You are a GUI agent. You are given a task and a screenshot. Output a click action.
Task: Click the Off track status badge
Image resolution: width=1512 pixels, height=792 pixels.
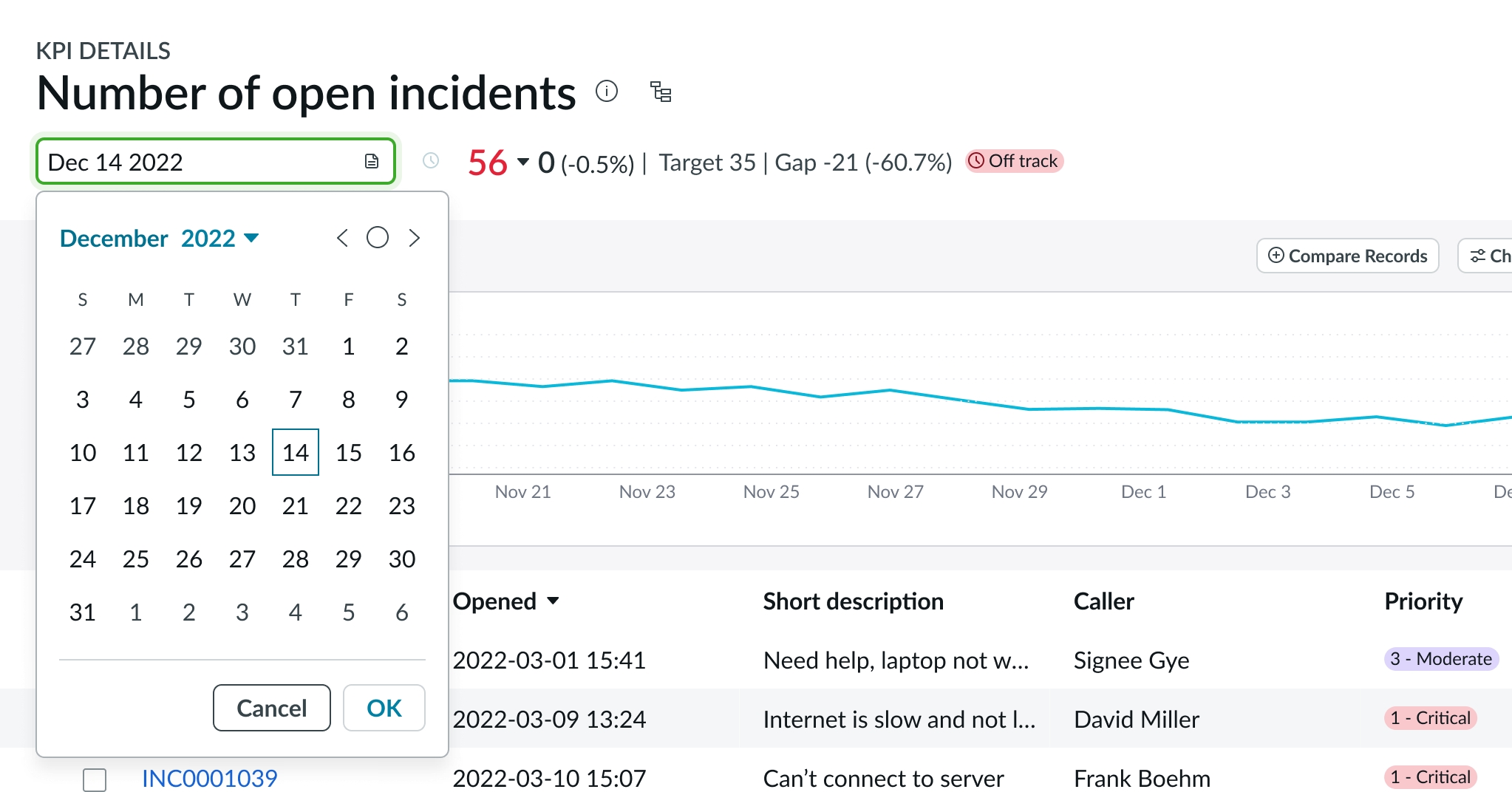tap(1013, 160)
